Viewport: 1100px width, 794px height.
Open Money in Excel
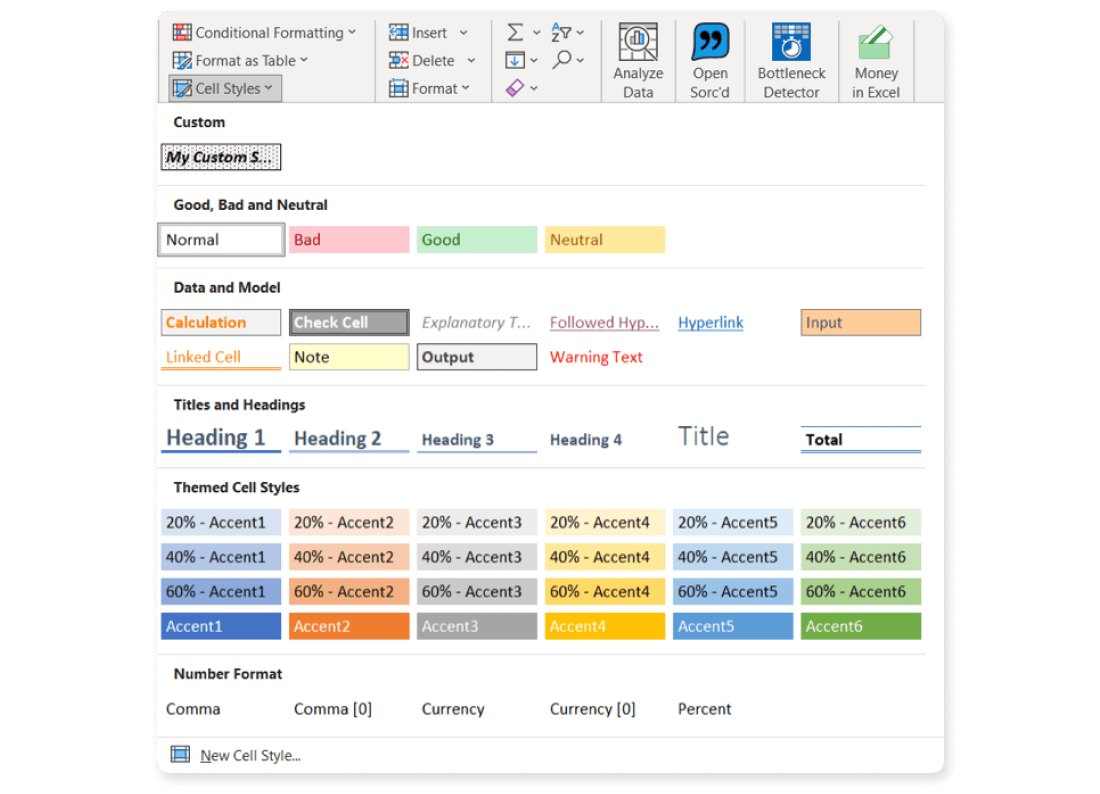(876, 61)
